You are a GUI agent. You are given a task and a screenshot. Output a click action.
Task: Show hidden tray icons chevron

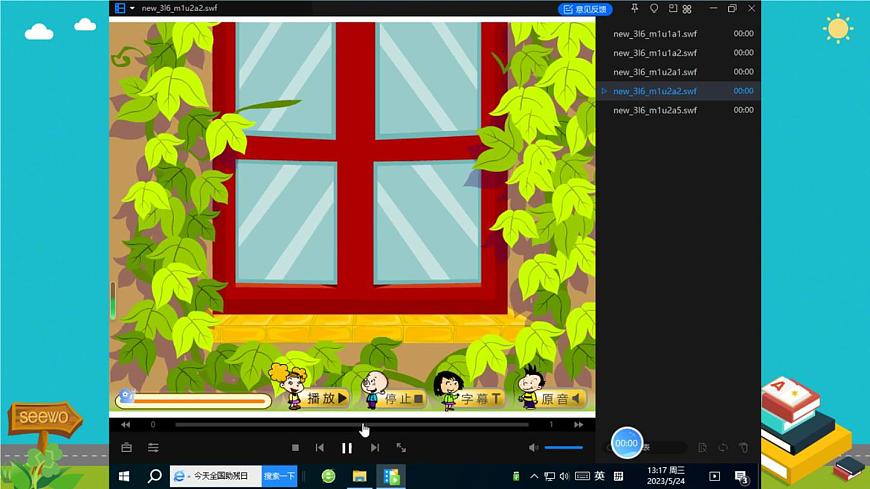point(534,476)
